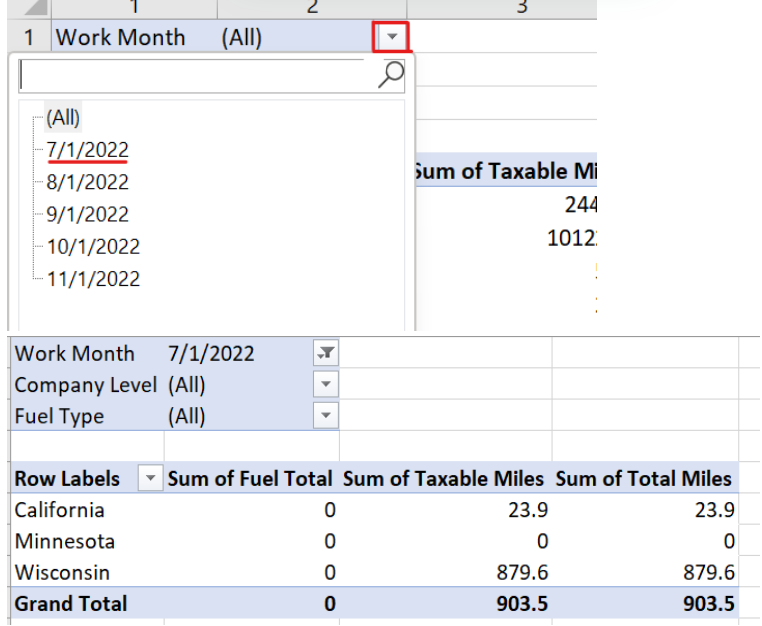Click the magnifier search icon
The image size is (762, 626).
click(391, 75)
